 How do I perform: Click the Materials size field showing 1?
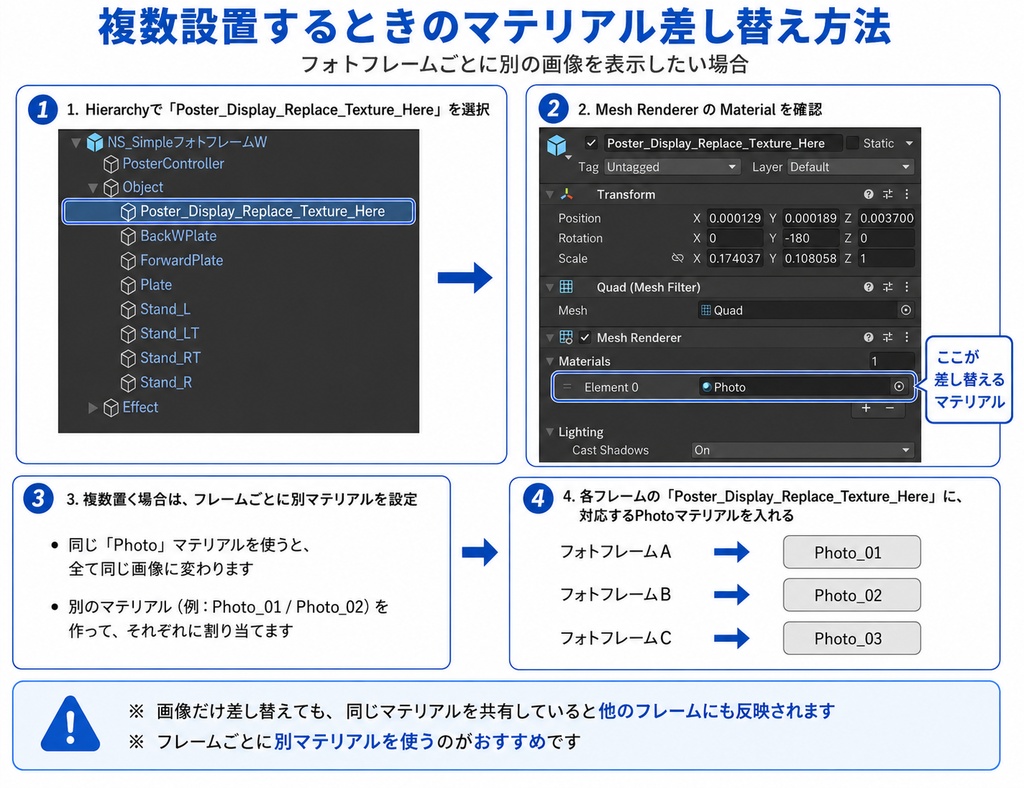(891, 361)
